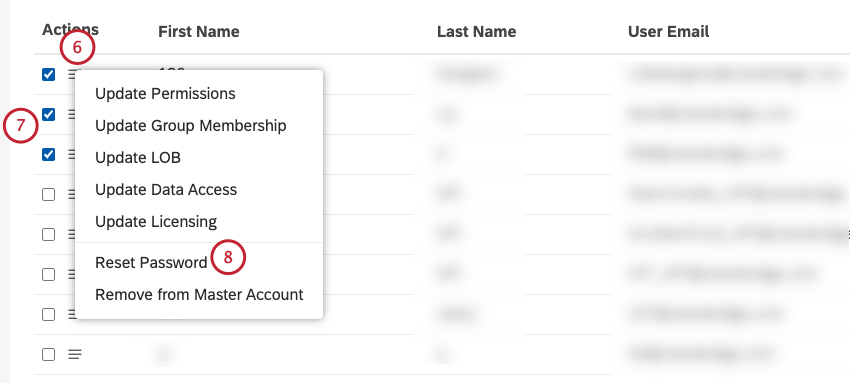Uncheck the third checked row checkbox
The image size is (850, 383).
click(48, 155)
